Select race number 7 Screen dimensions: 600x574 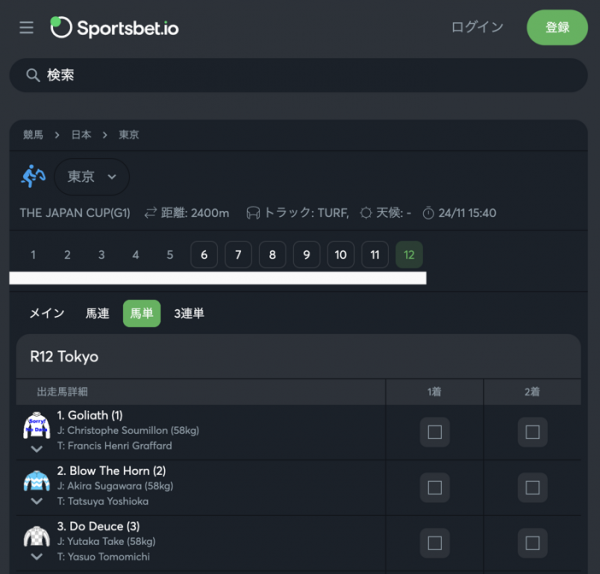[238, 254]
